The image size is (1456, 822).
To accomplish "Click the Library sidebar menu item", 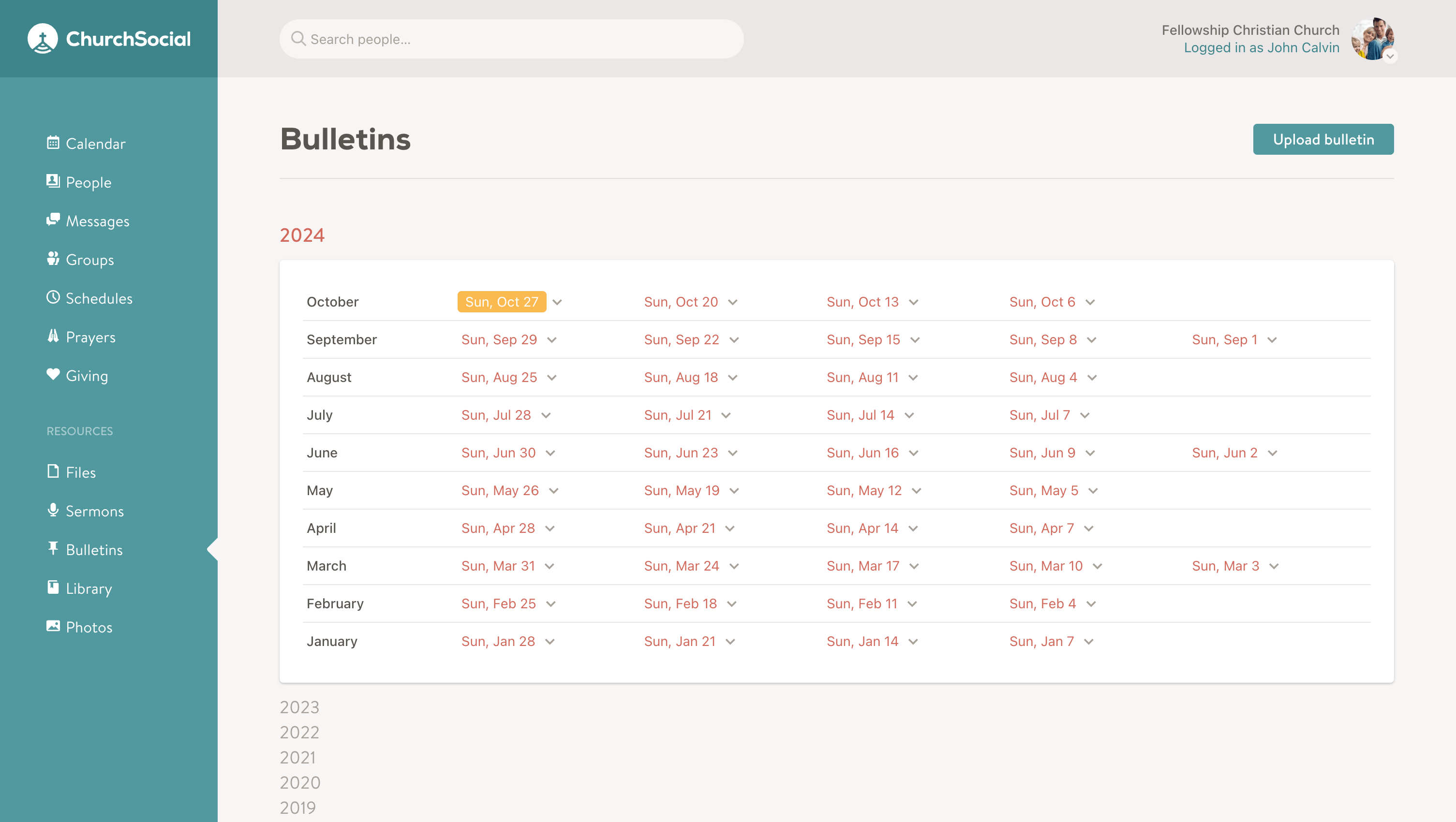I will pos(89,588).
